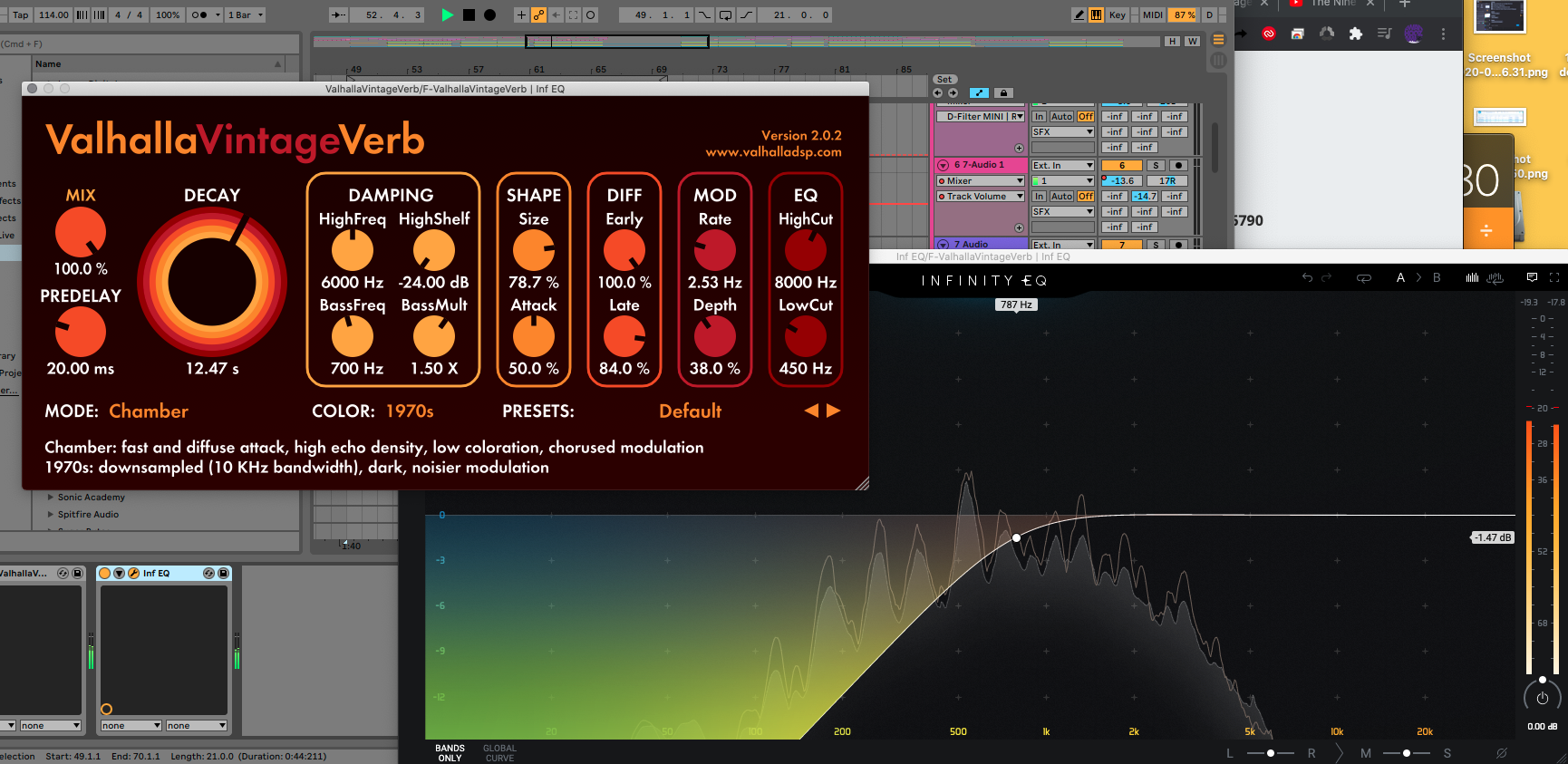Select preset slot A in Infinity EQ
The width and height of the screenshot is (1568, 764).
(1400, 278)
